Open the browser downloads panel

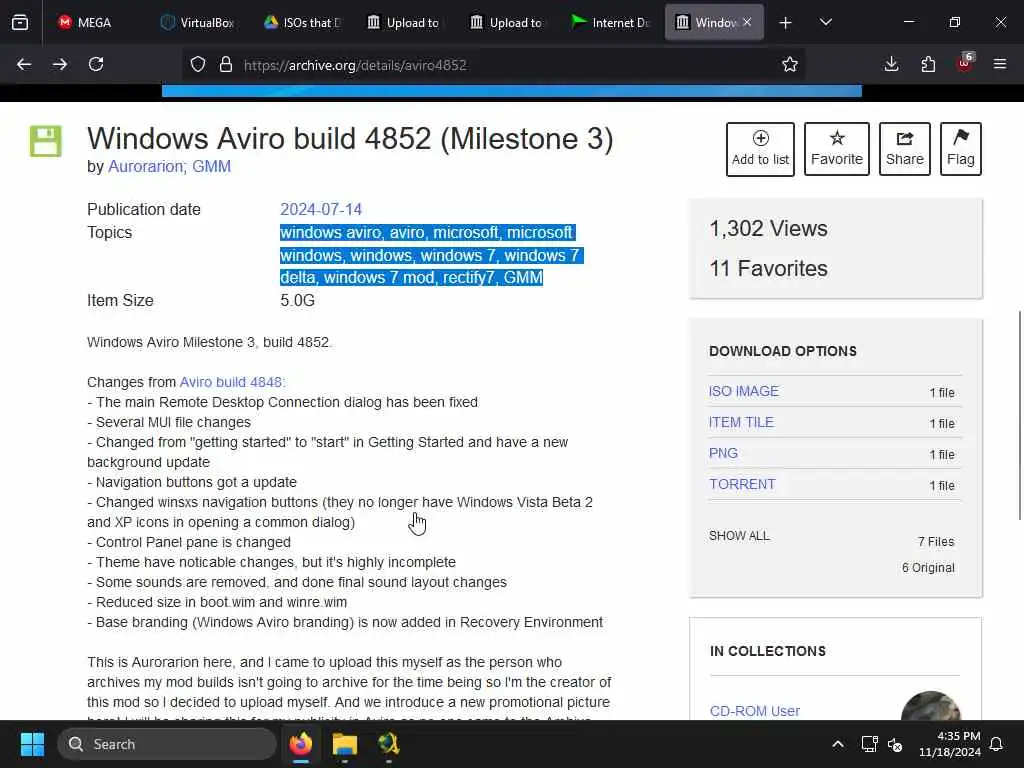pyautogui.click(x=891, y=65)
